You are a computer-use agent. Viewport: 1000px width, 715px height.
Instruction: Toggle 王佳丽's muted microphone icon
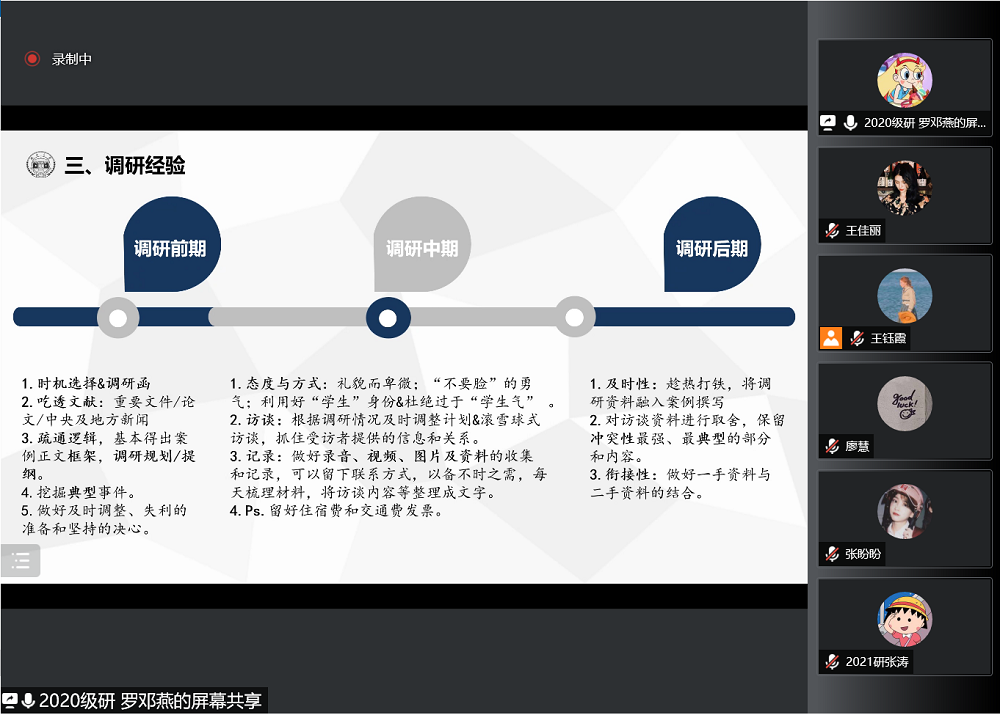point(831,230)
